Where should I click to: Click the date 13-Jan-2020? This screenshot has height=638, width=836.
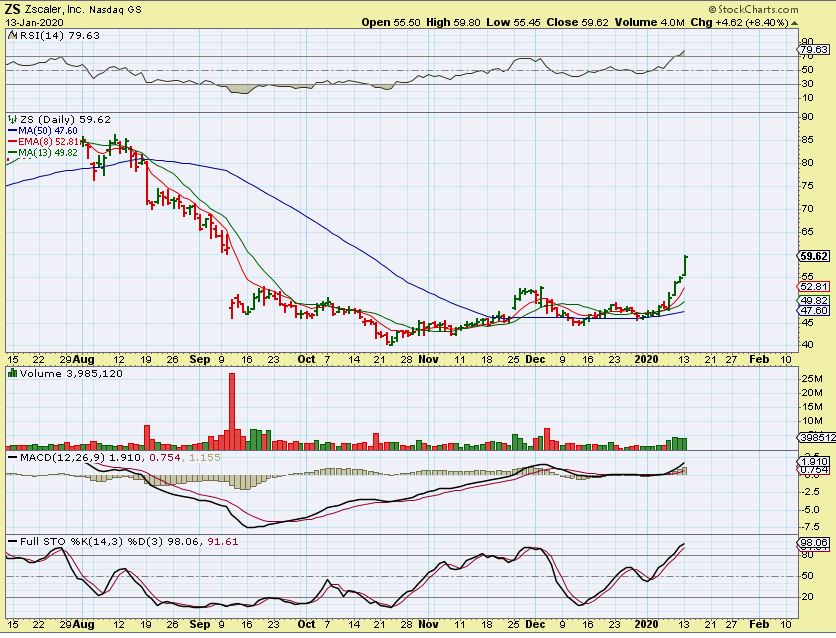[x=35, y=22]
